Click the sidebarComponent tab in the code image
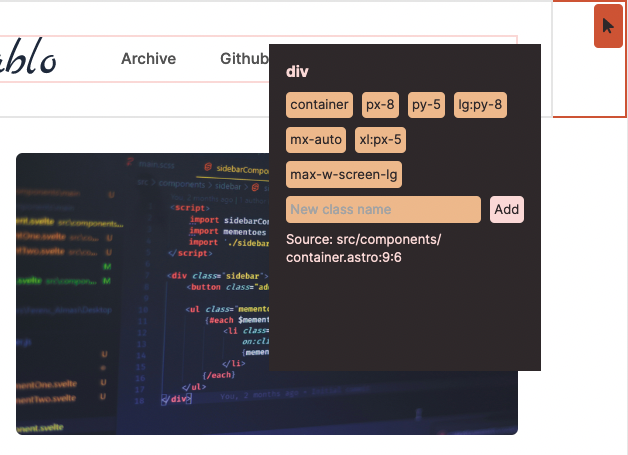 240,167
